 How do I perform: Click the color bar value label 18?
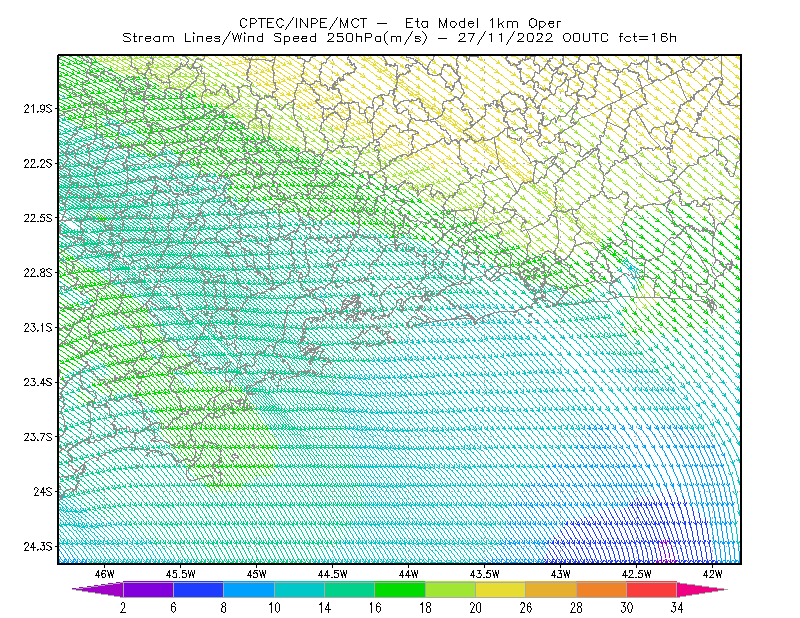pos(425,608)
